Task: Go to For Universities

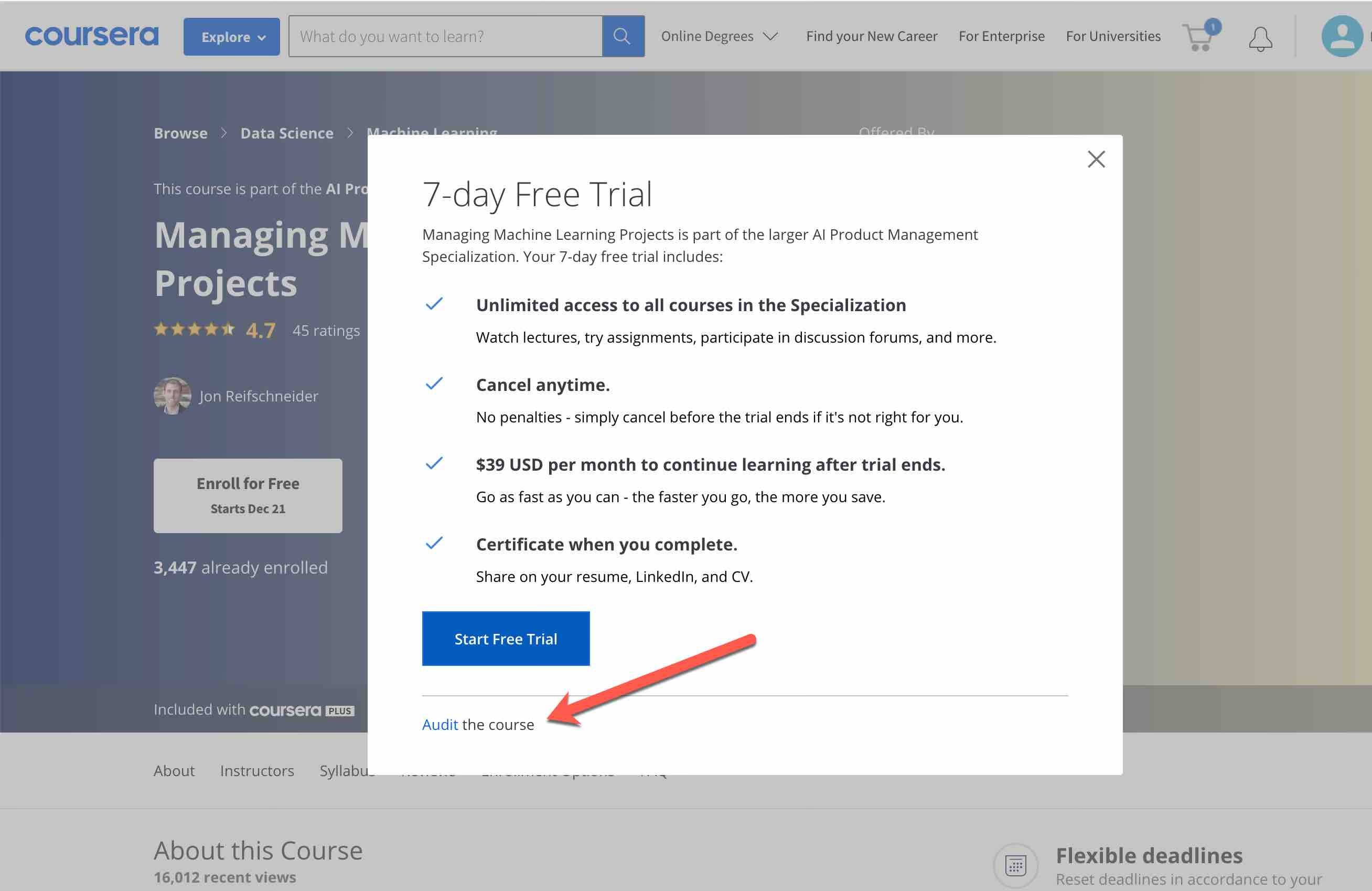Action: (x=1113, y=36)
